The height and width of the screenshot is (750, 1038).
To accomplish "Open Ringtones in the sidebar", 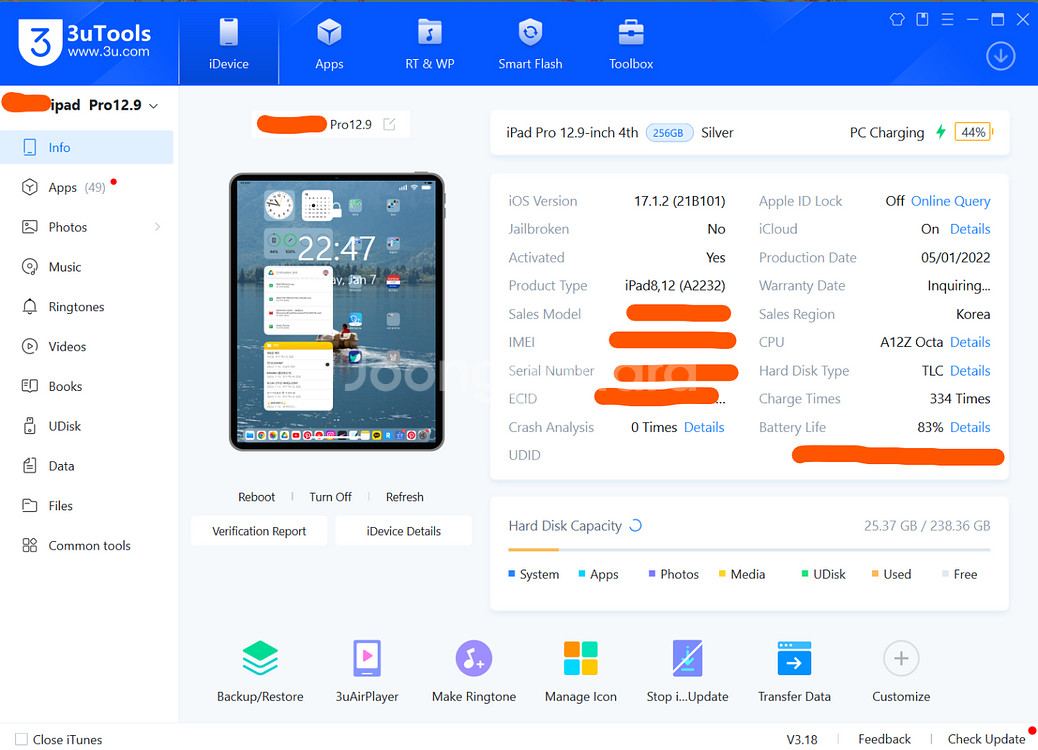I will click(x=87, y=306).
